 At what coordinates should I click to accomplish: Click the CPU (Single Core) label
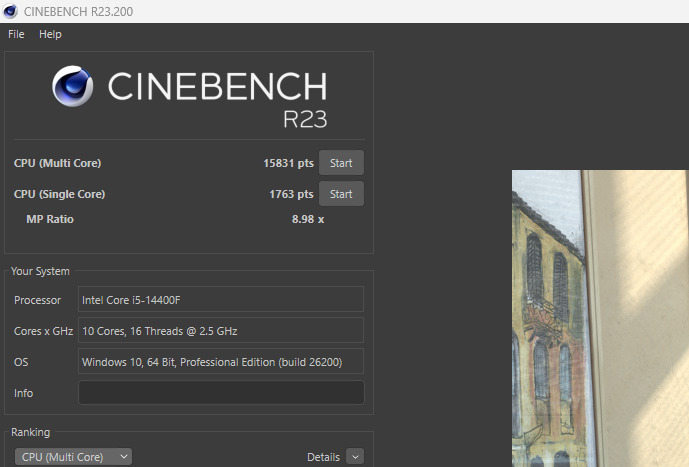tap(59, 194)
